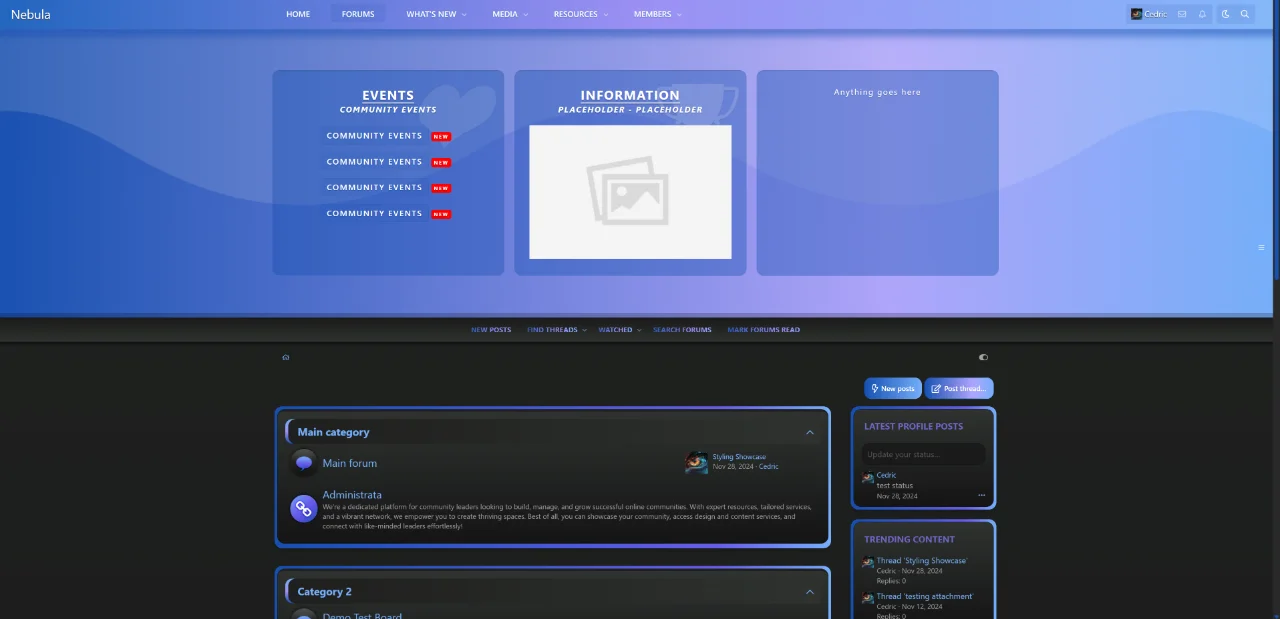Image resolution: width=1280 pixels, height=619 pixels.
Task: Click the small menu lines icon at the right edge
Action: (1261, 247)
